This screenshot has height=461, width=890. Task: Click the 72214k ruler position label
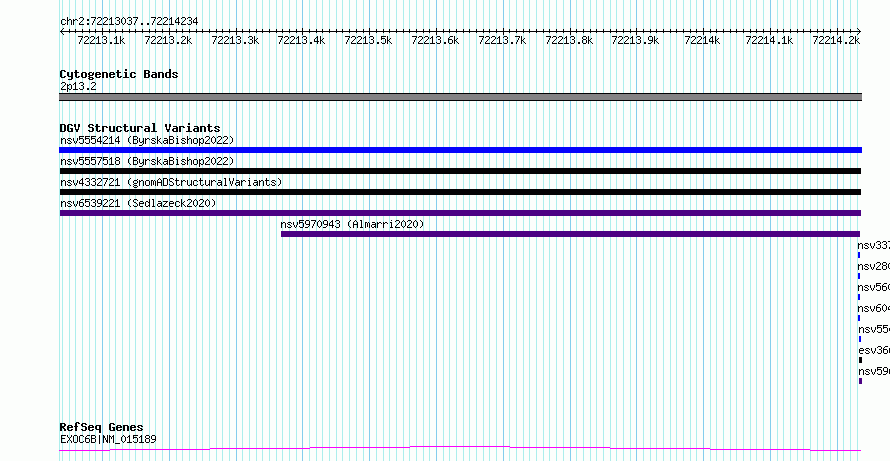[x=702, y=40]
